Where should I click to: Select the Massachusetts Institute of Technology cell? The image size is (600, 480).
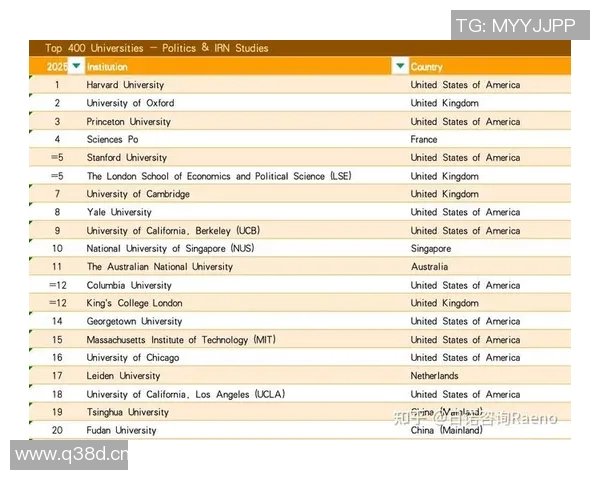[181, 339]
